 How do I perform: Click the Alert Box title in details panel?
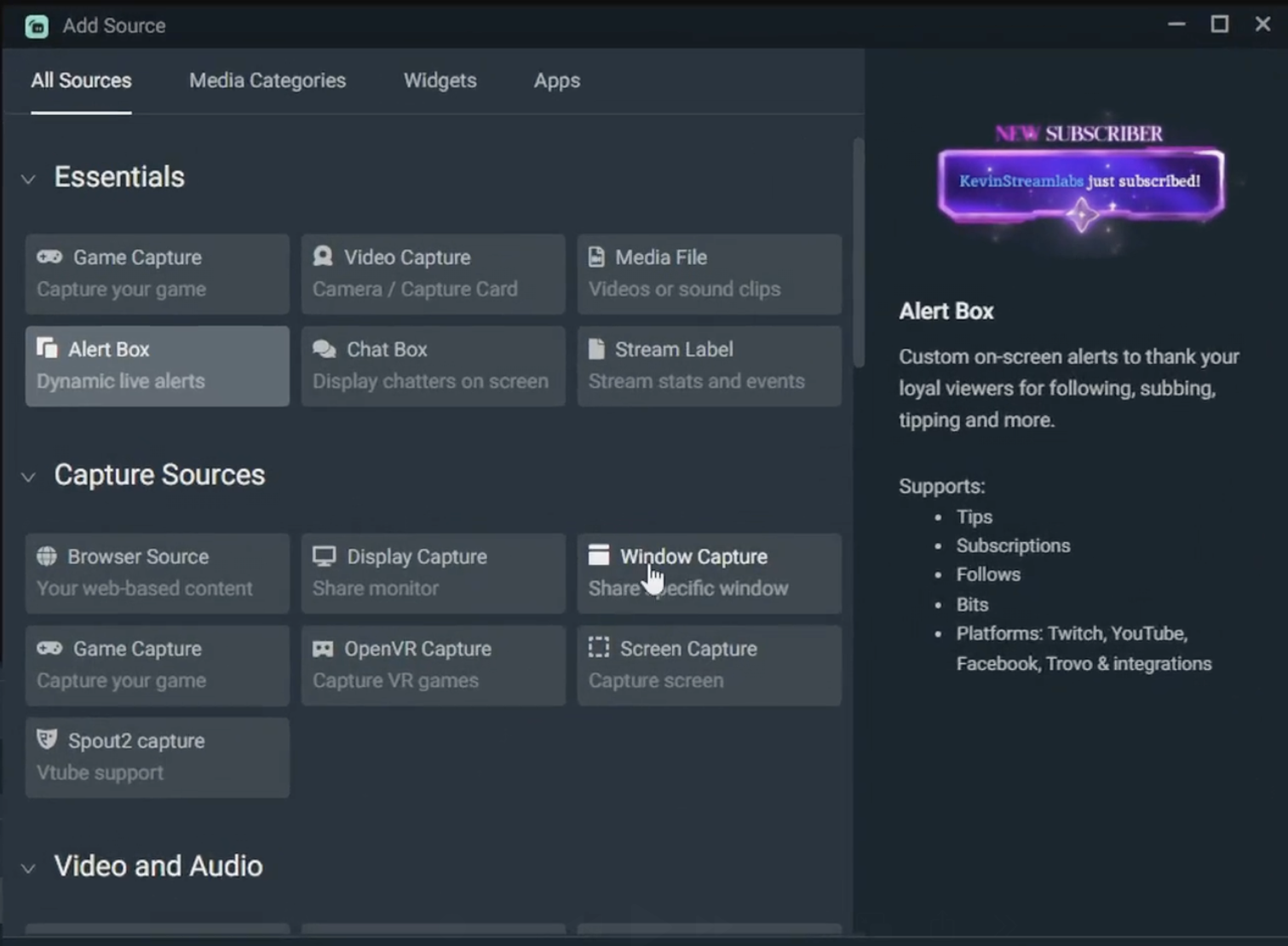click(946, 311)
